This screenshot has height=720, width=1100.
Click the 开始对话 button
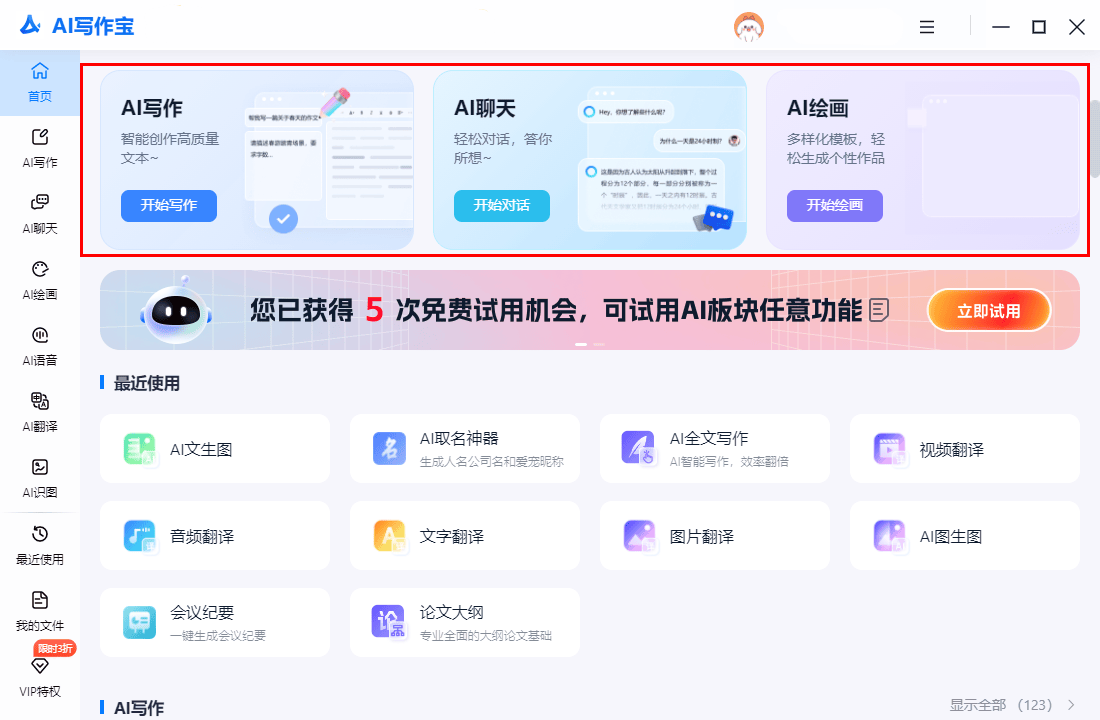(501, 206)
